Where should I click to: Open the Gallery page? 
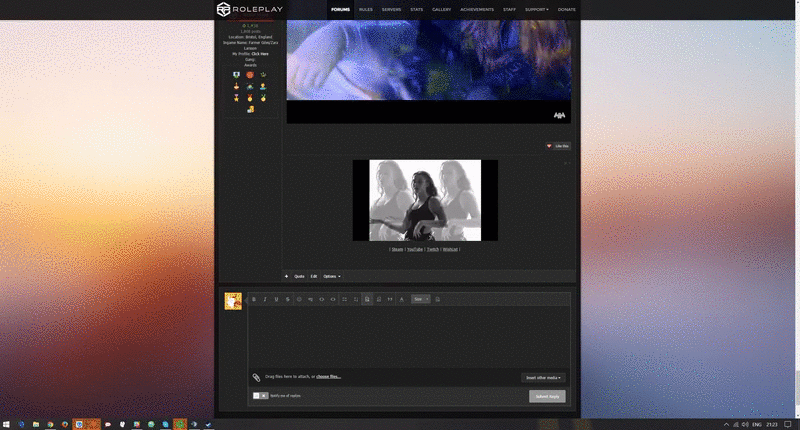(x=441, y=10)
